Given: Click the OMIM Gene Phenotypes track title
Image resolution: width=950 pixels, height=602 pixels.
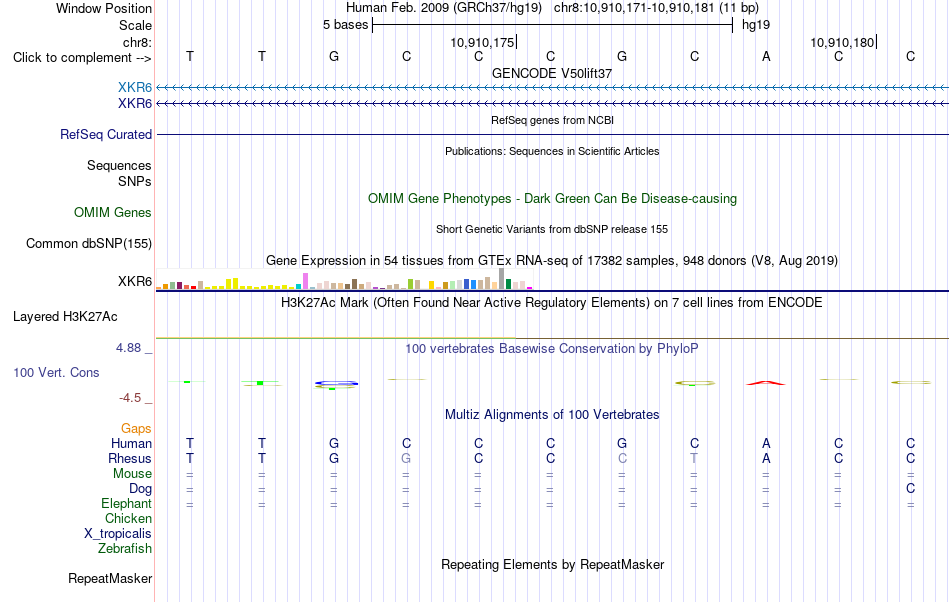Looking at the screenshot, I should pyautogui.click(x=553, y=199).
